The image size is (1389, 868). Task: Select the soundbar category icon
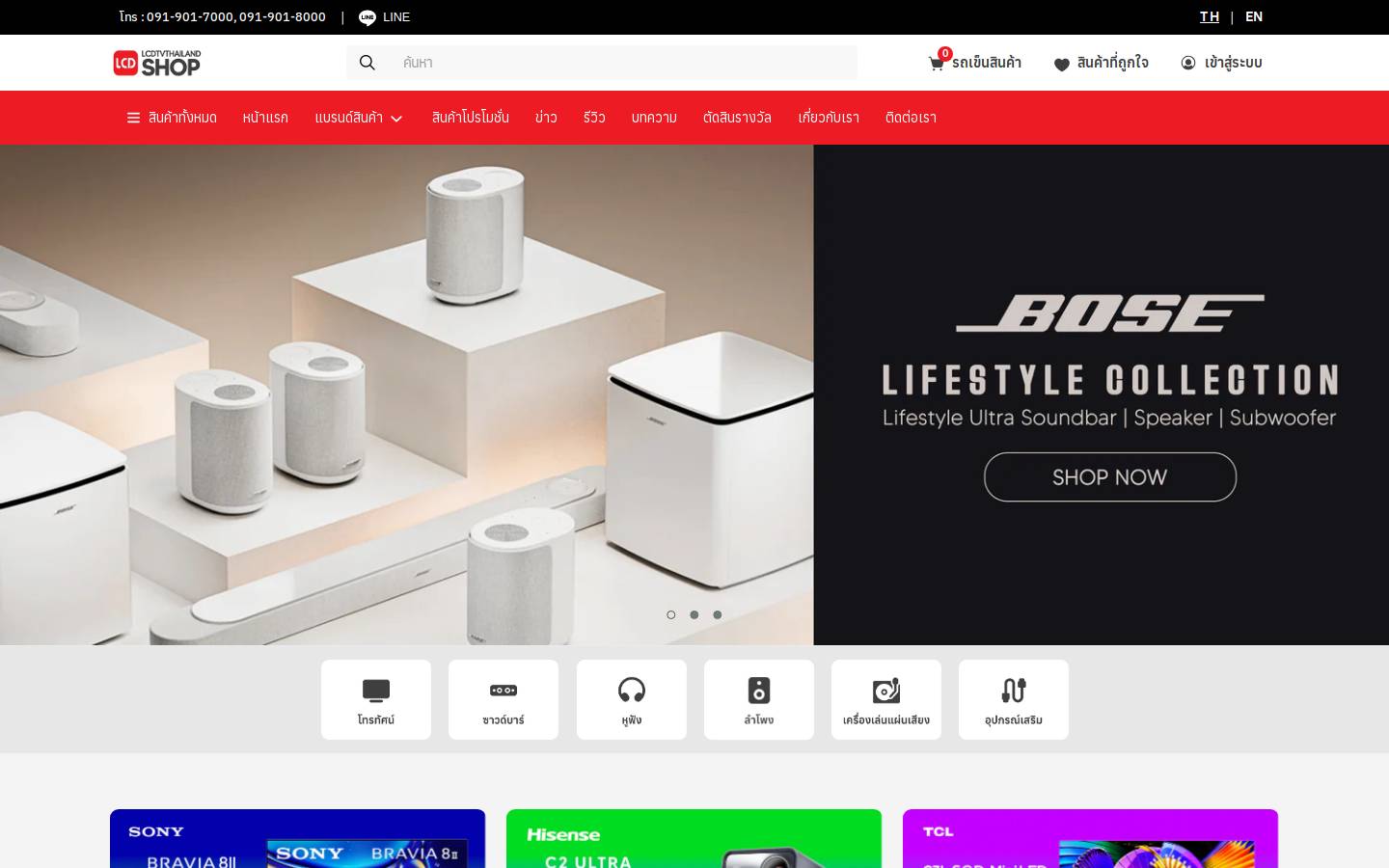(x=504, y=691)
